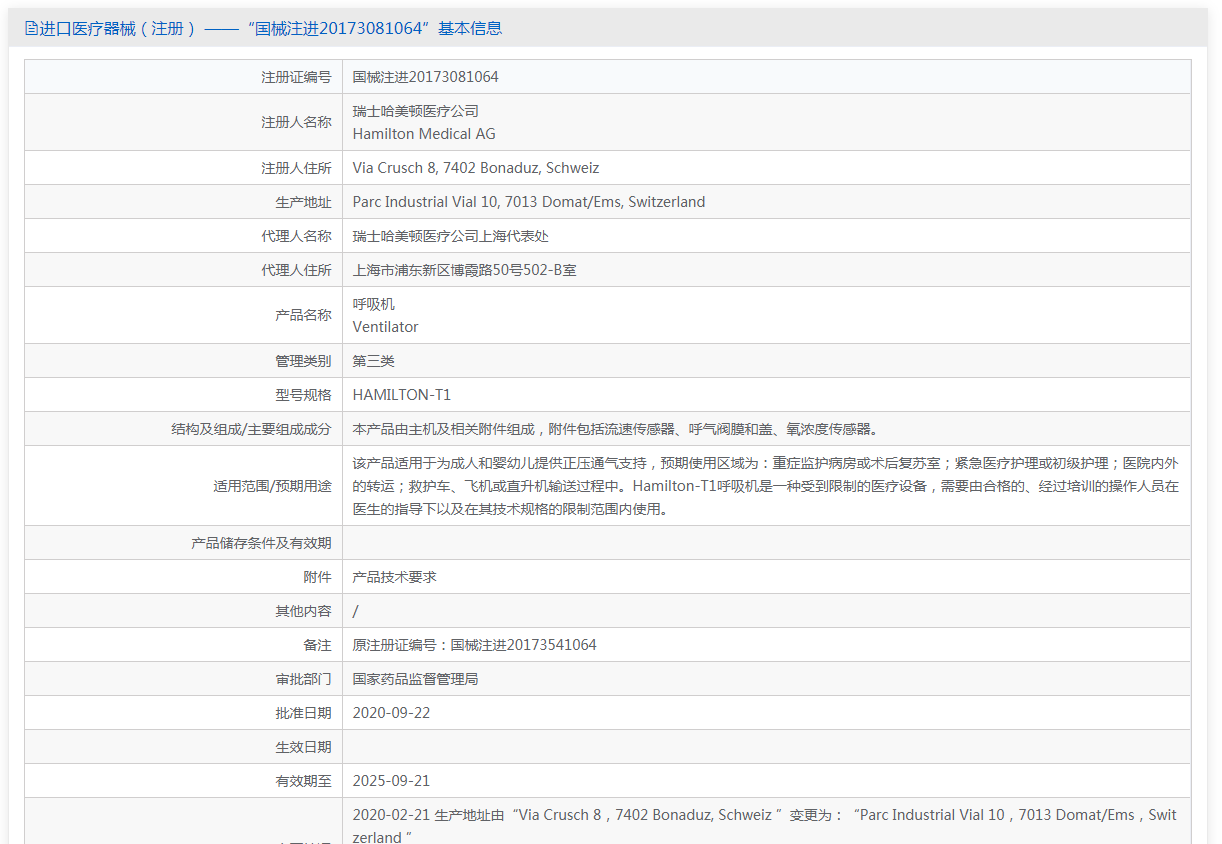This screenshot has height=844, width=1222.
Task: Select 国家药品监督管理局 approval department
Action: tap(416, 679)
